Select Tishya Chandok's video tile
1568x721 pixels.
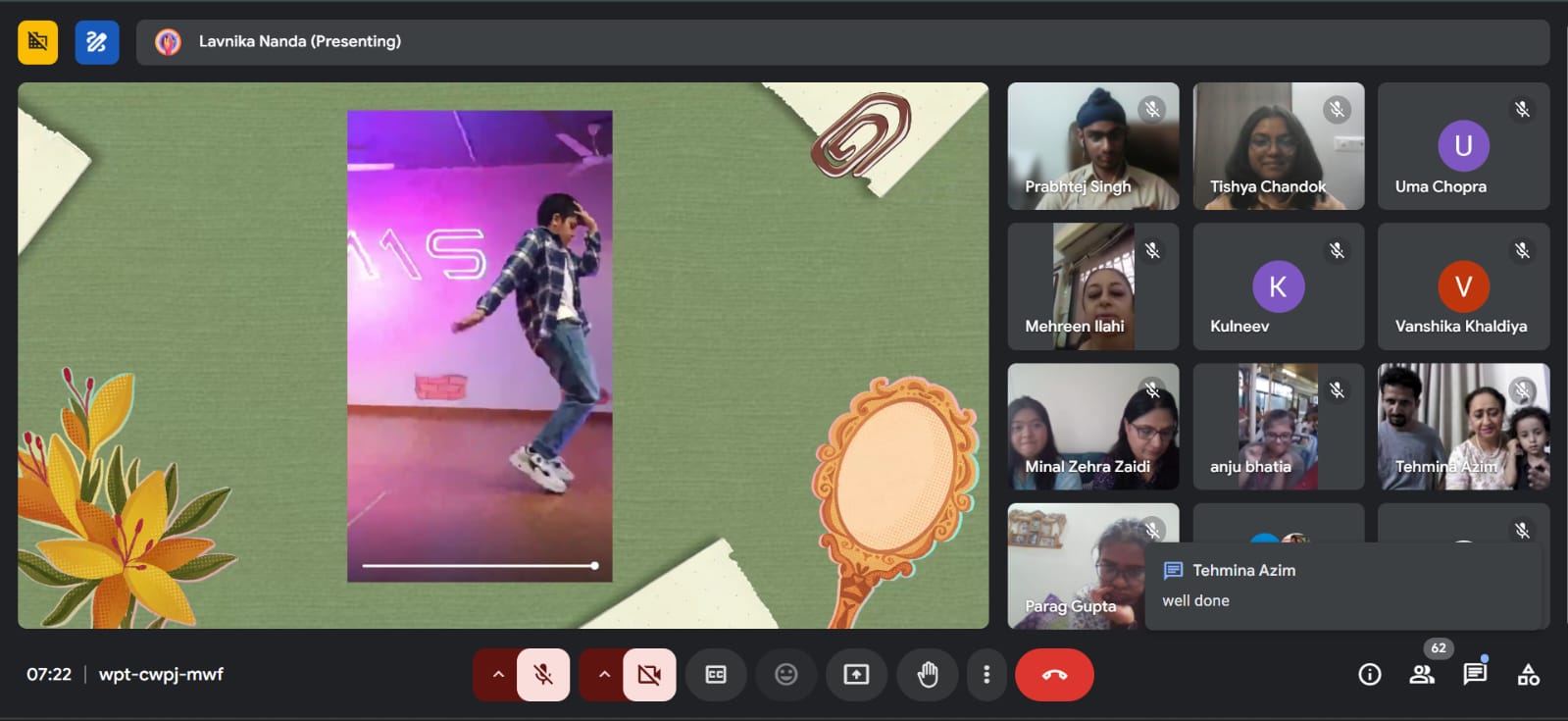click(x=1279, y=146)
